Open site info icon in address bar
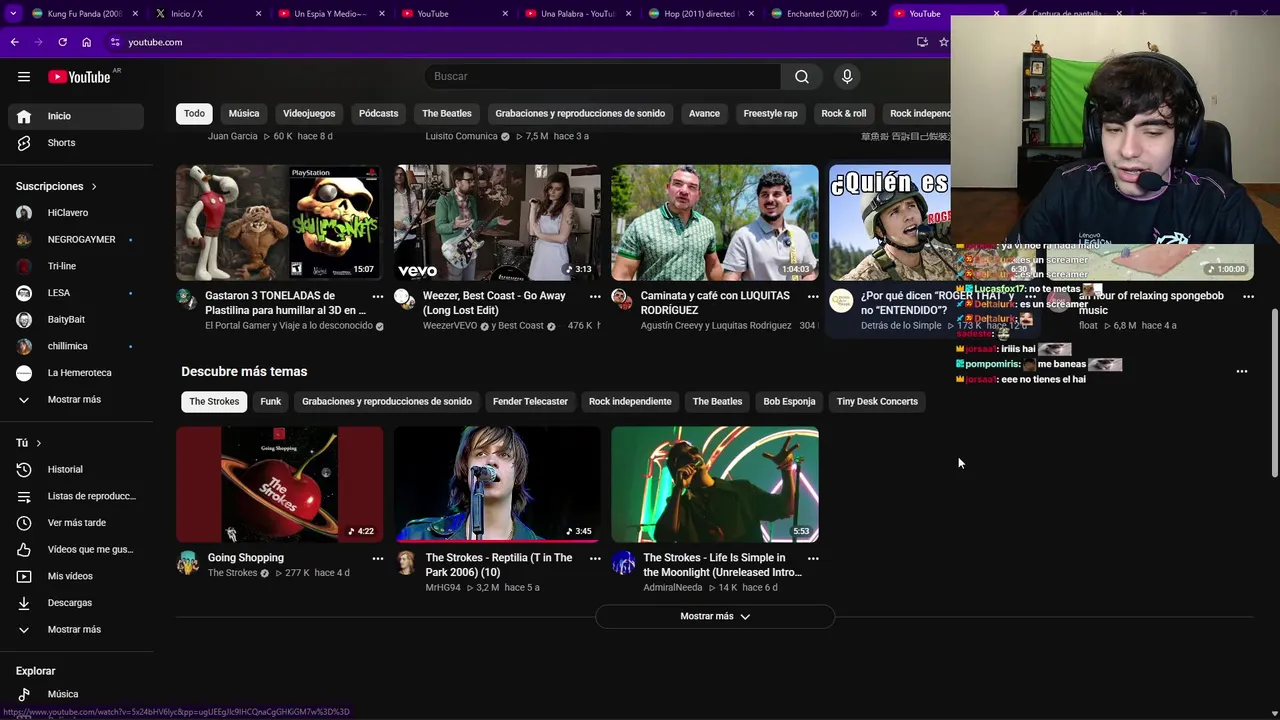Screen dimensions: 1280x720 115,42
